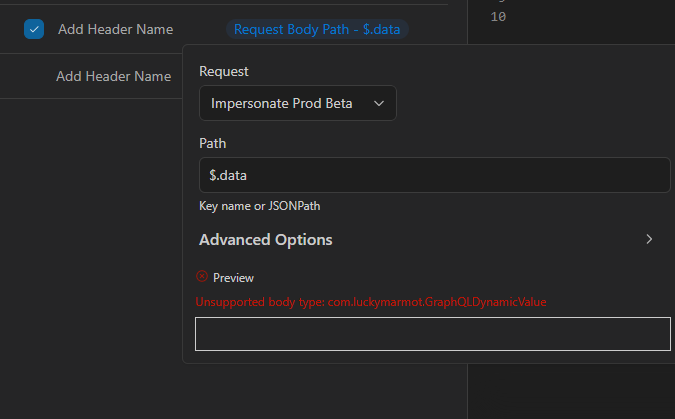Click the first Add Header Name field

pos(115,29)
